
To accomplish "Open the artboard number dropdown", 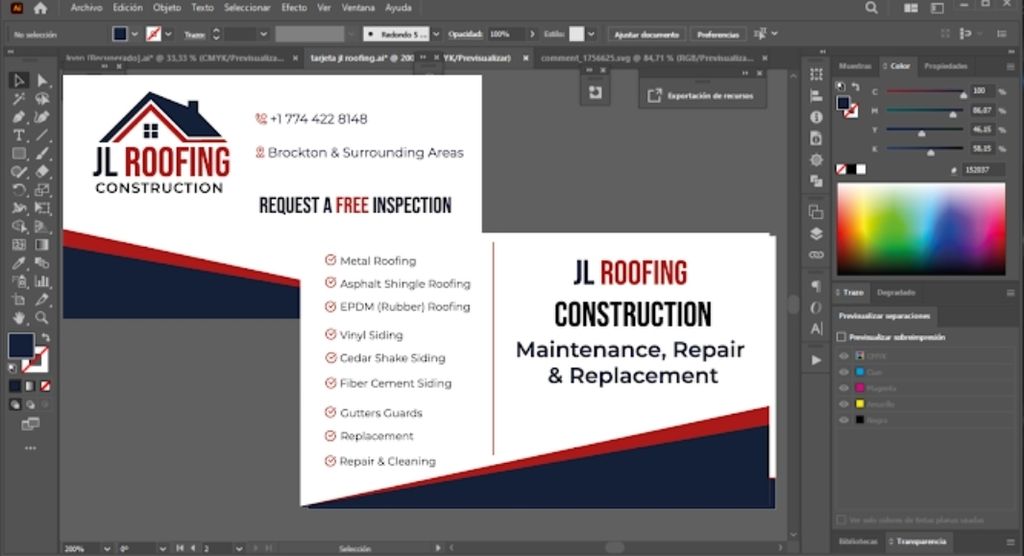I will 239,549.
